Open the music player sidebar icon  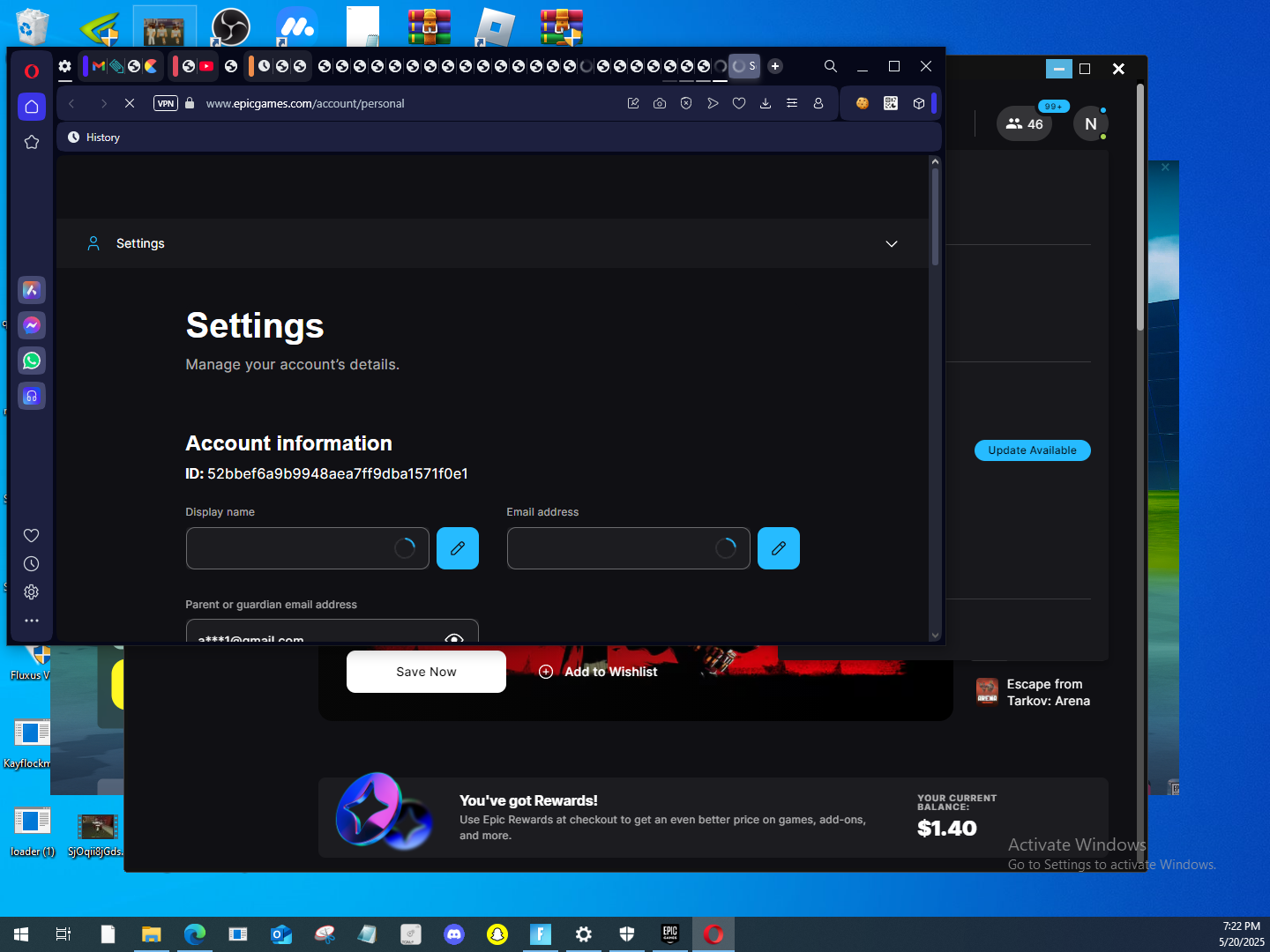pyautogui.click(x=32, y=396)
